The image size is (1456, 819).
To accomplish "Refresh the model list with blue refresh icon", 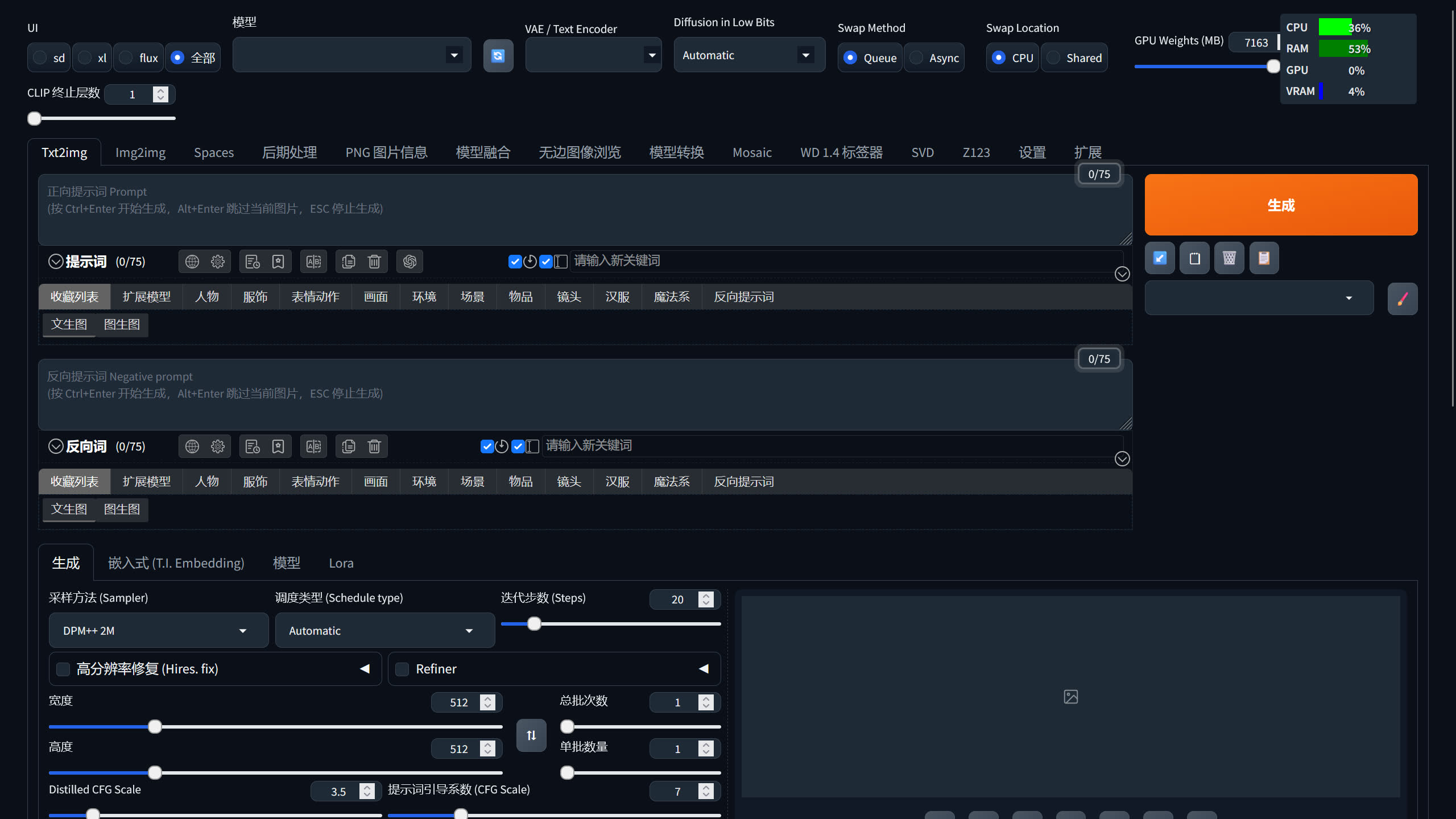I will click(498, 56).
